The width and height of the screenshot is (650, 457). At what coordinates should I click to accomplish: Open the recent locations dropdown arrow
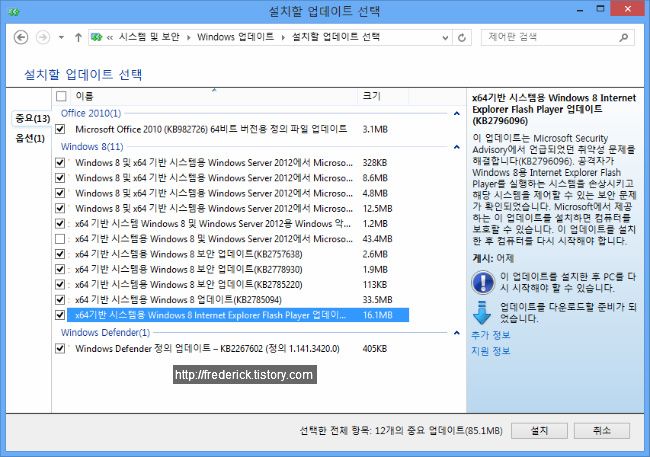pyautogui.click(x=61, y=37)
